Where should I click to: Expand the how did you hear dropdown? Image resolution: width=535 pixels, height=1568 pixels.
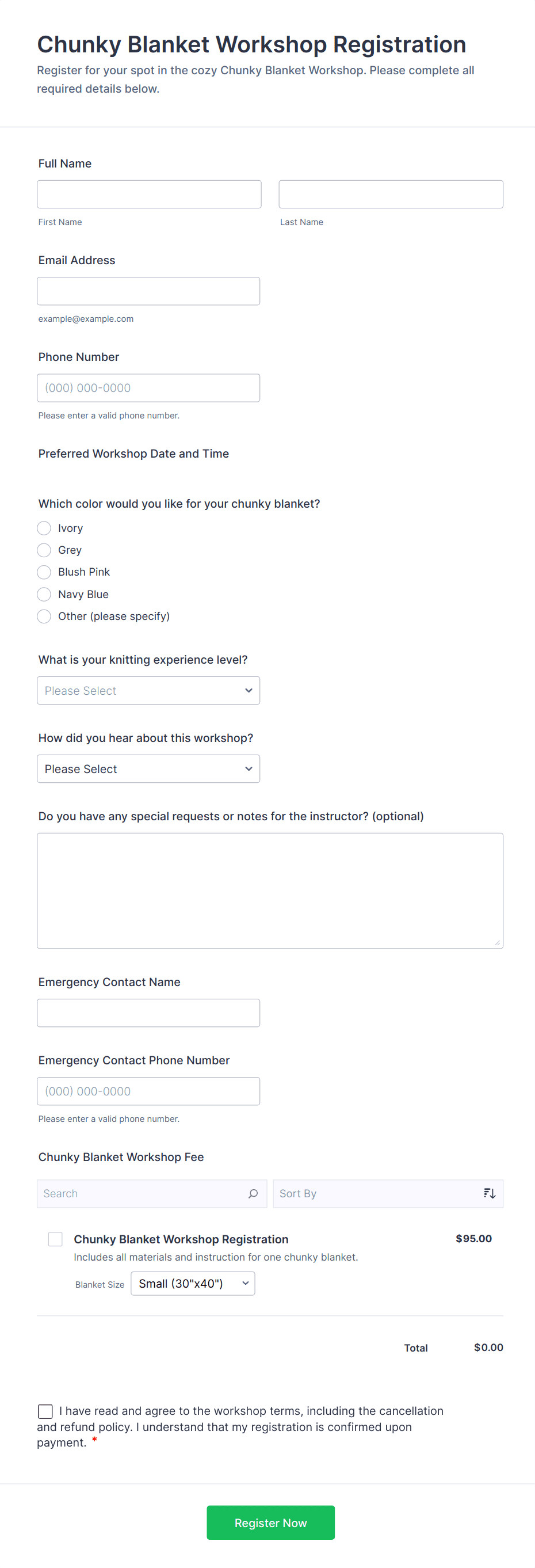(x=148, y=769)
